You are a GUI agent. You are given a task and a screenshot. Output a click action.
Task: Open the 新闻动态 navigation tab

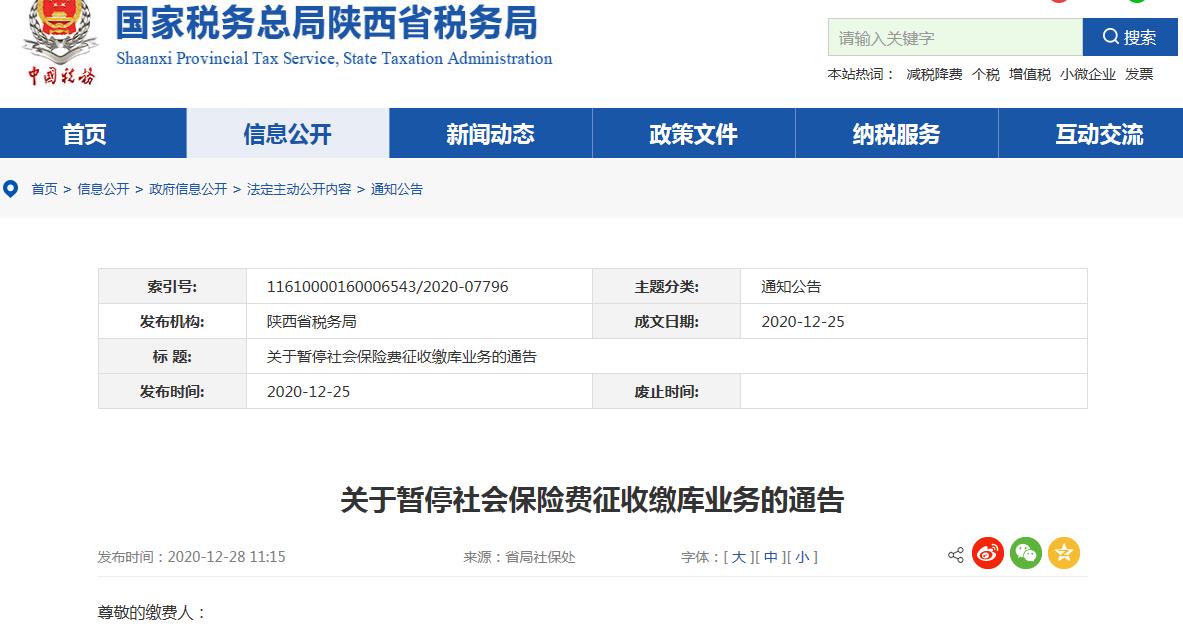(490, 134)
